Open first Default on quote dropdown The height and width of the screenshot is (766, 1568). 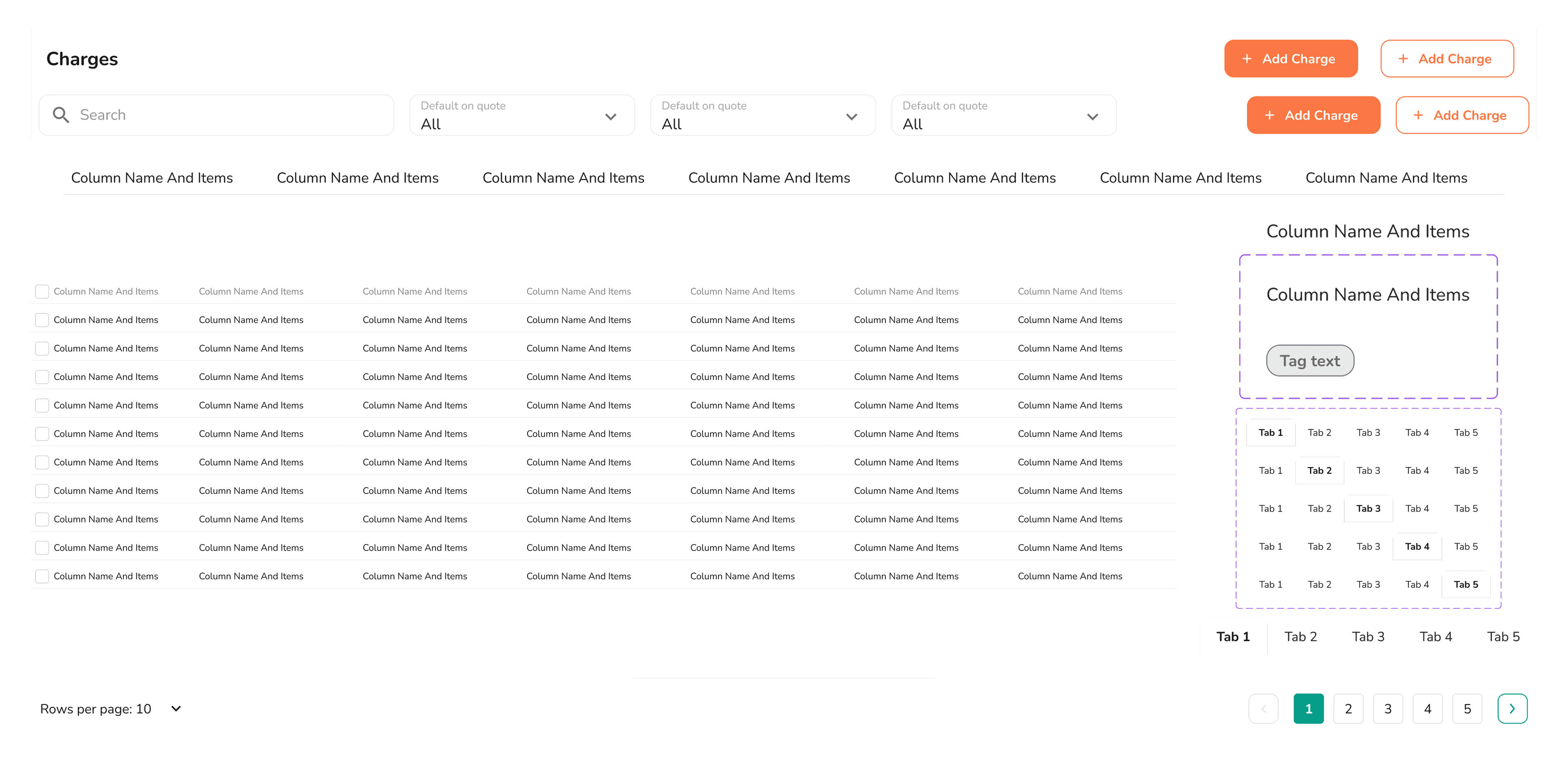(522, 116)
